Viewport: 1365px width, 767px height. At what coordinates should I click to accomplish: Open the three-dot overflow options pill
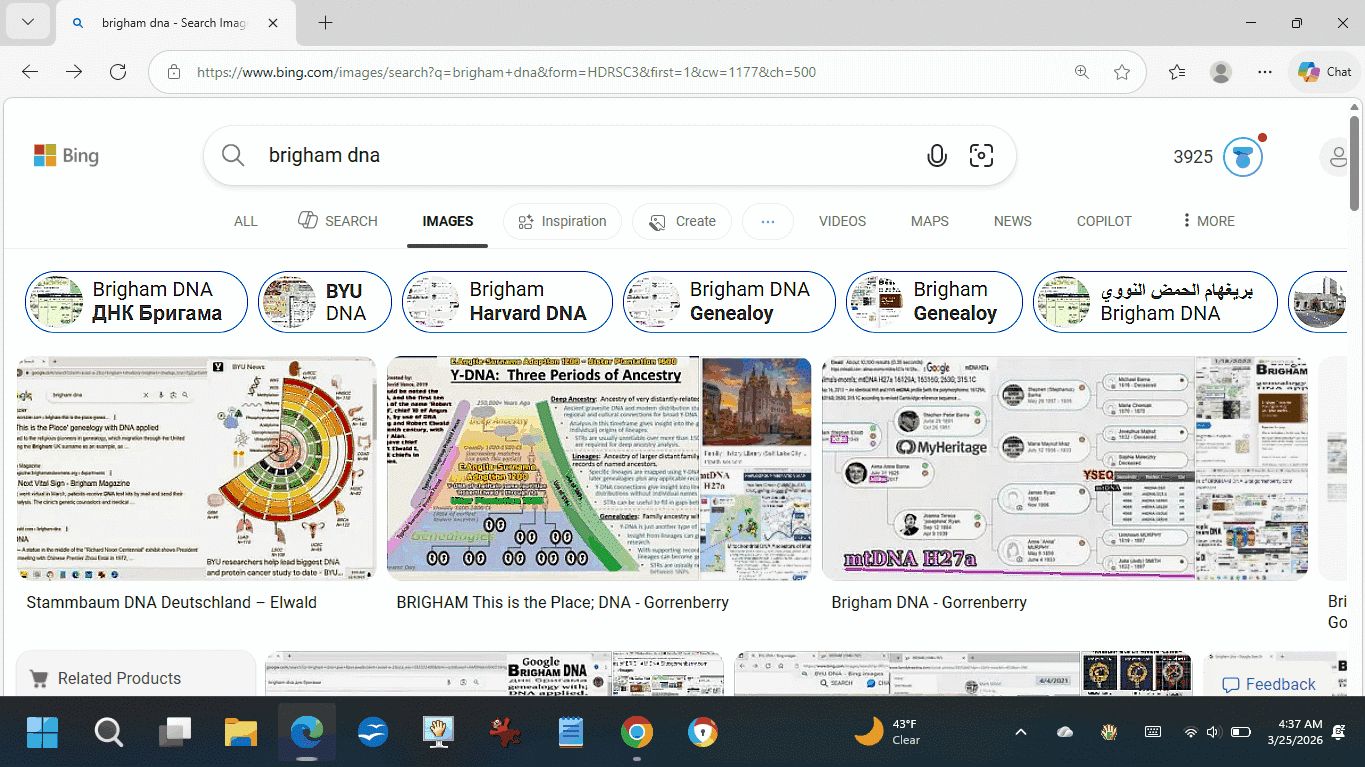point(768,221)
